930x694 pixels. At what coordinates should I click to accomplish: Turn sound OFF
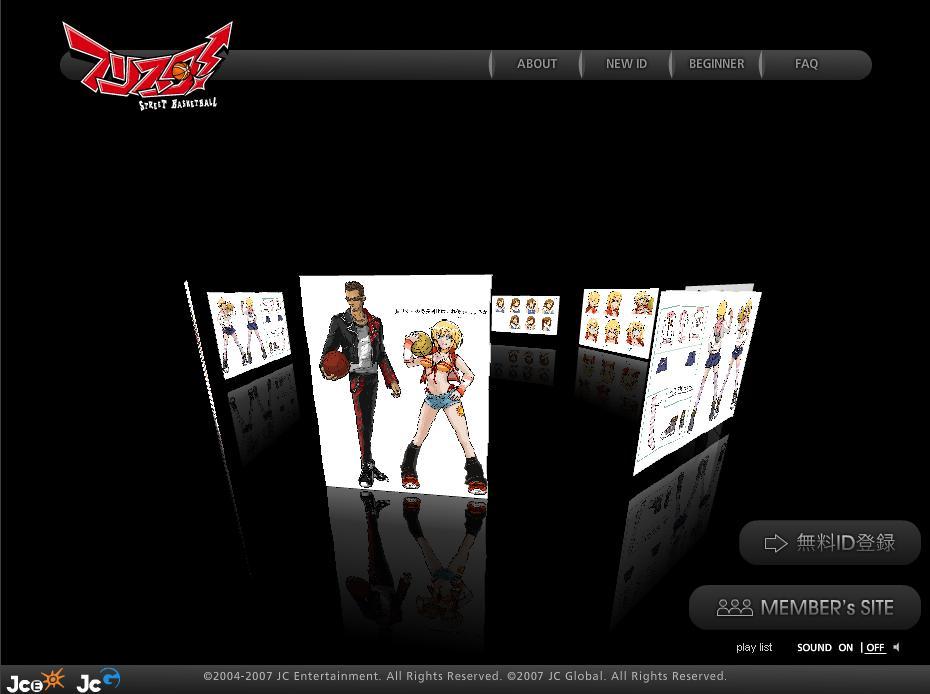point(875,648)
